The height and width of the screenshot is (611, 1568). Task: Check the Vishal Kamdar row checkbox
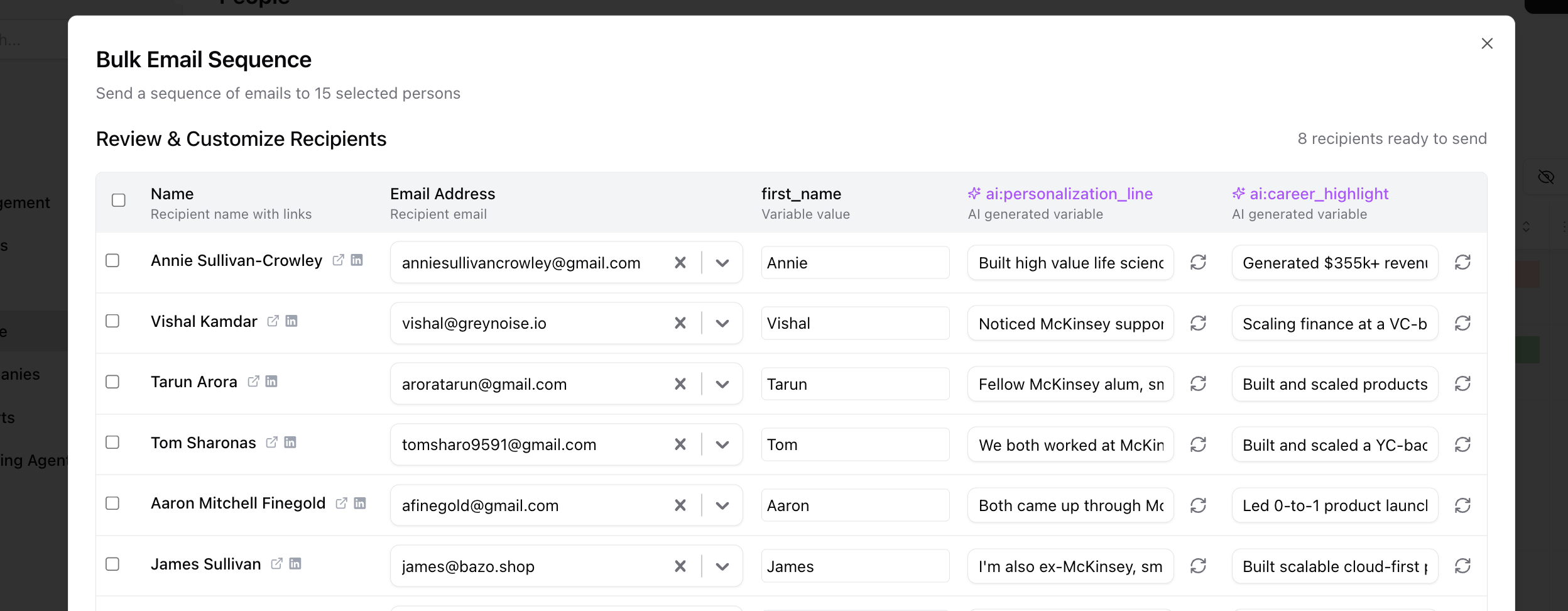click(112, 321)
